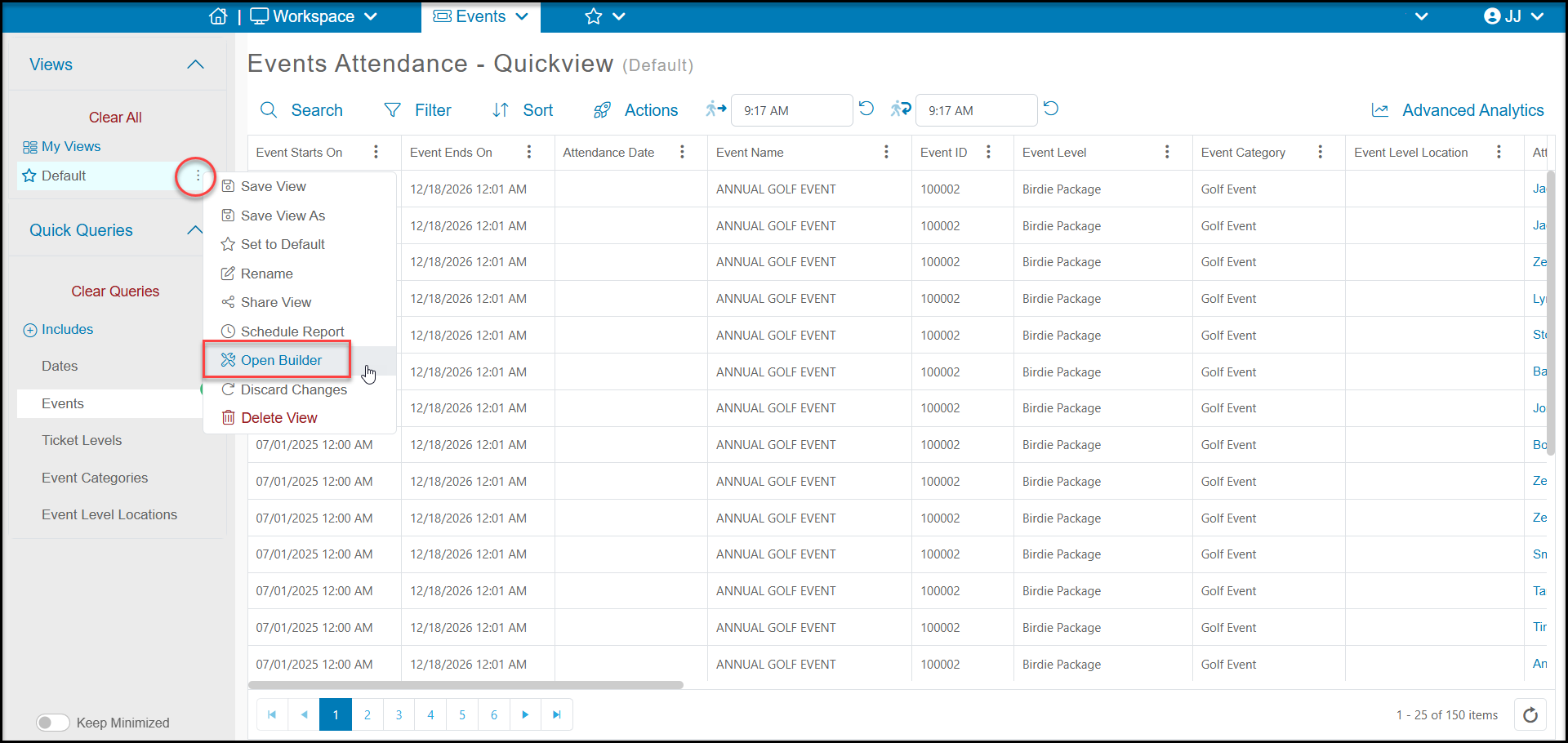
Task: Collapse the Quick Queries panel
Action: tap(195, 230)
